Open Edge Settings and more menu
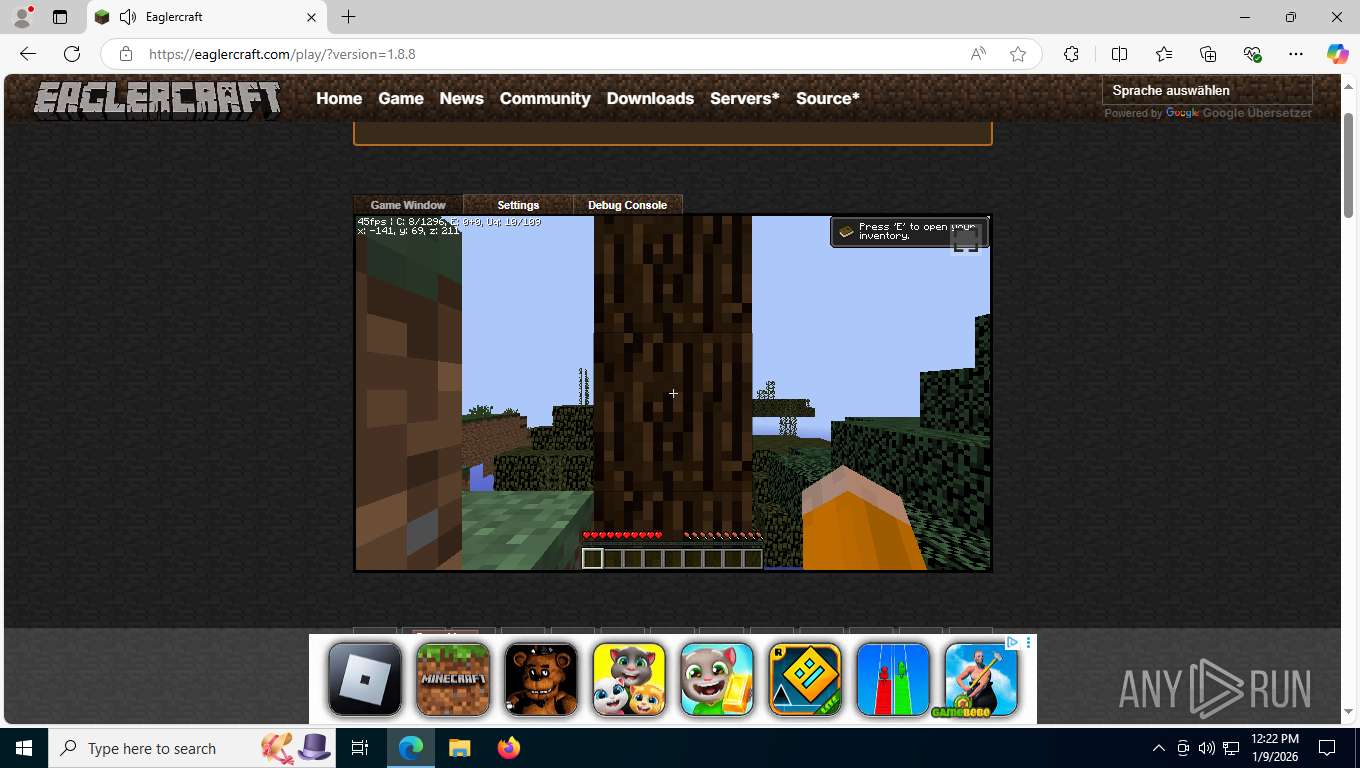The image size is (1360, 768). pos(1296,54)
